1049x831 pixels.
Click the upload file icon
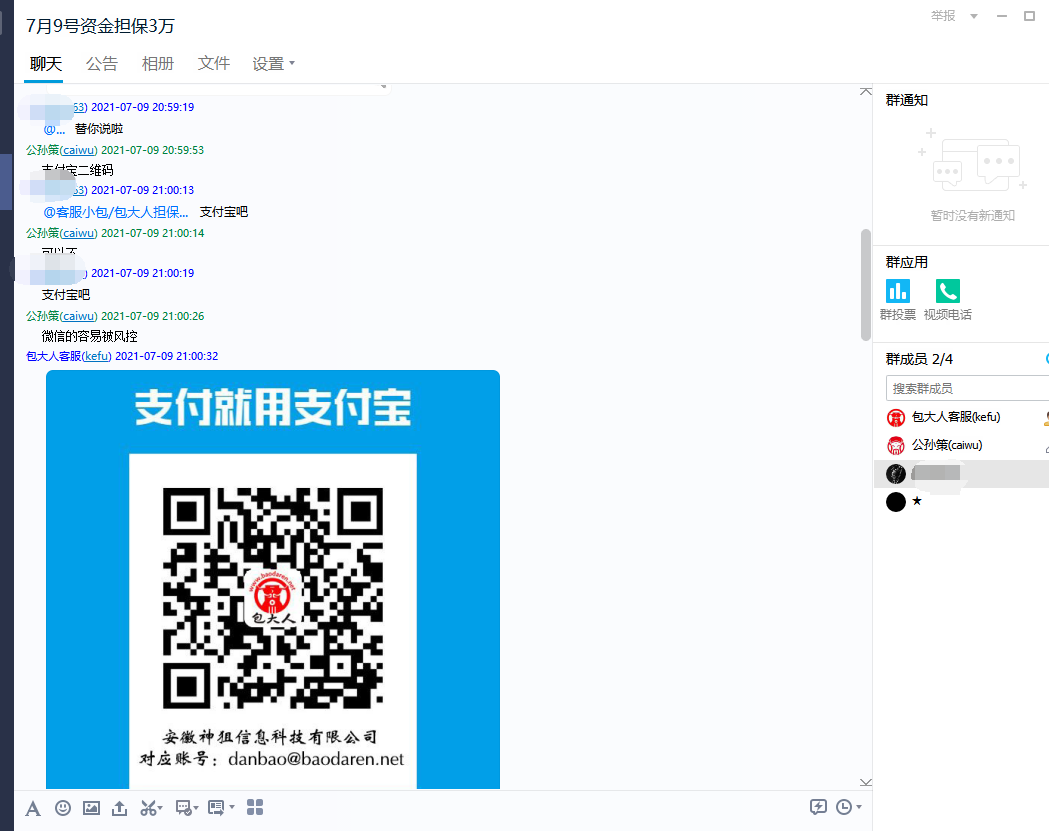point(120,808)
